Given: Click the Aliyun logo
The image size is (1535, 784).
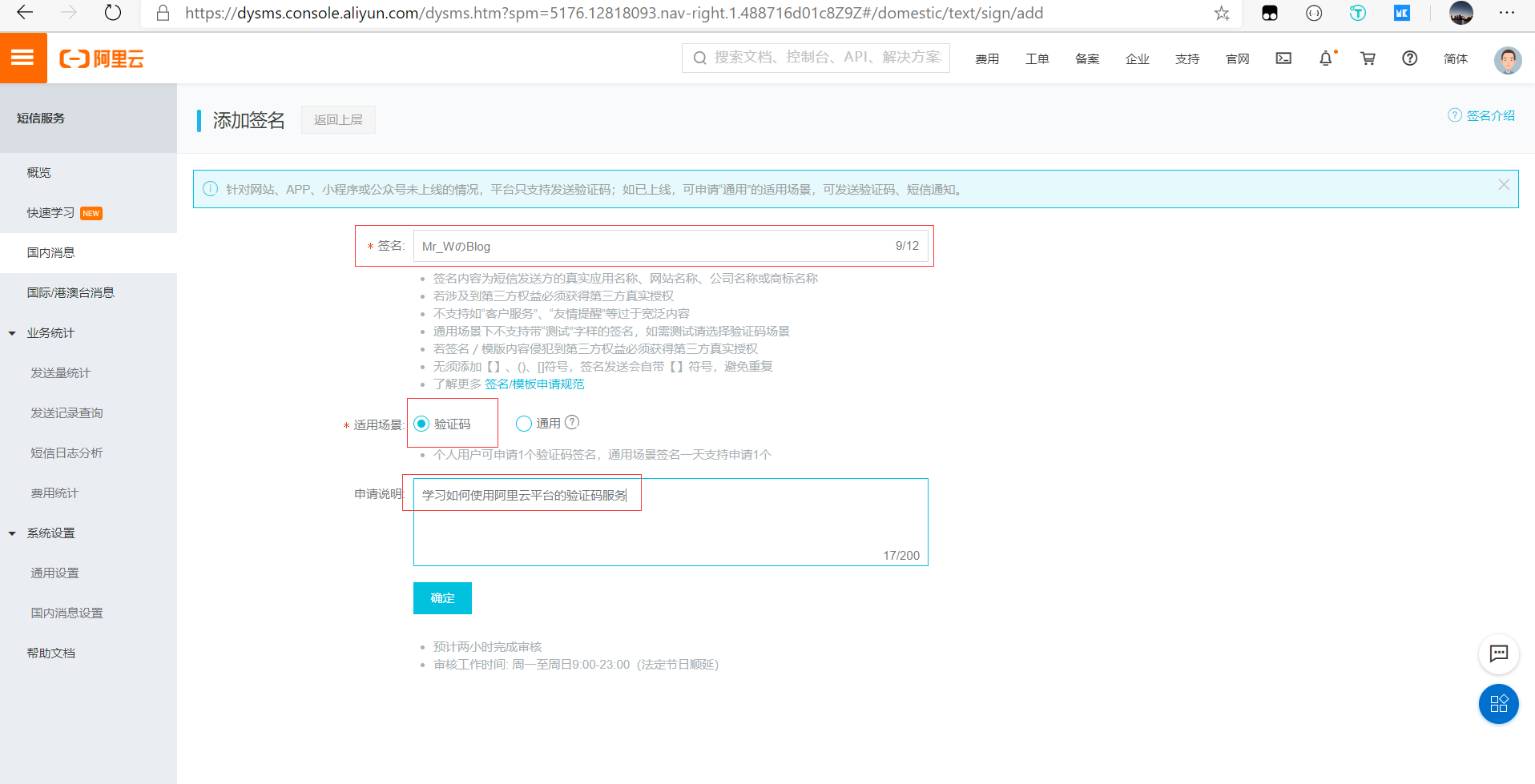Looking at the screenshot, I should pos(102,58).
